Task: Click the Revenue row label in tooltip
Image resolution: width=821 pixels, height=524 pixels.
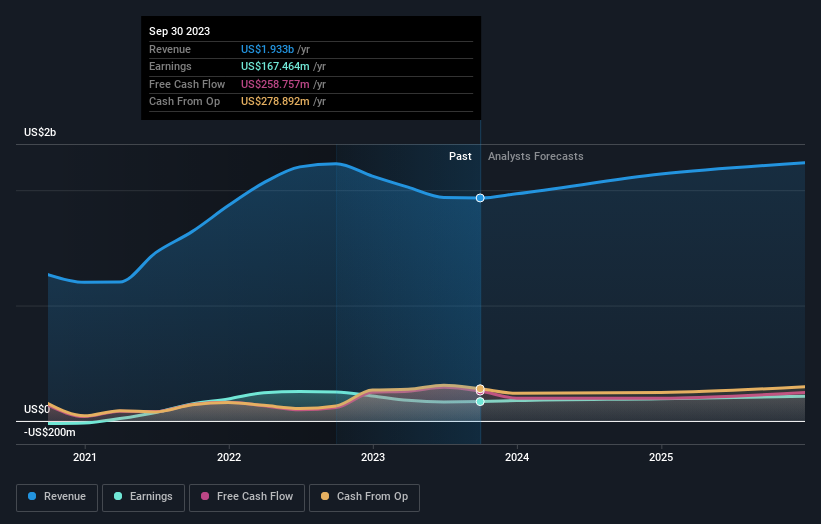Action: (170, 49)
